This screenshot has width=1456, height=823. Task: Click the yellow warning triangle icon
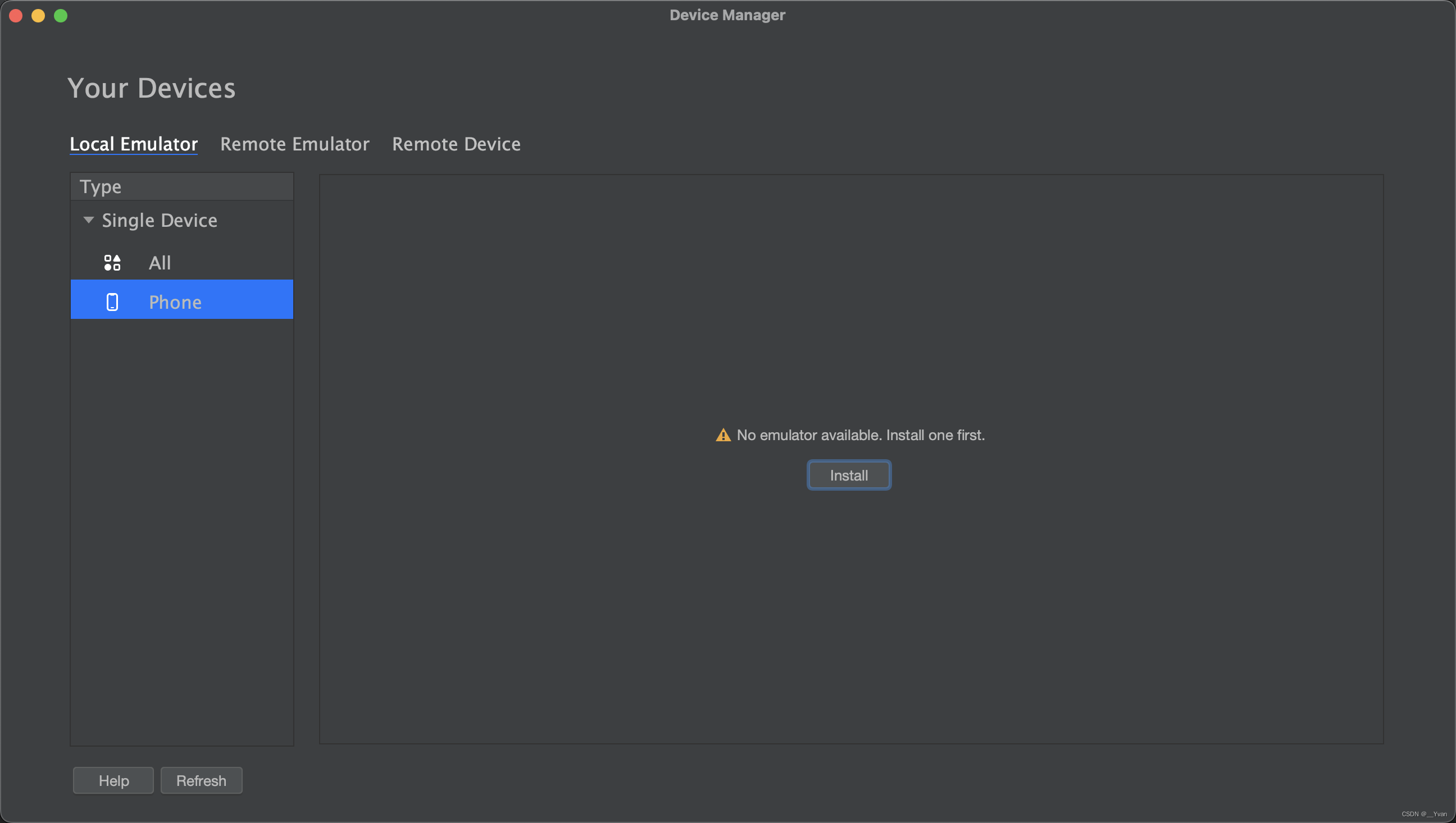point(722,435)
